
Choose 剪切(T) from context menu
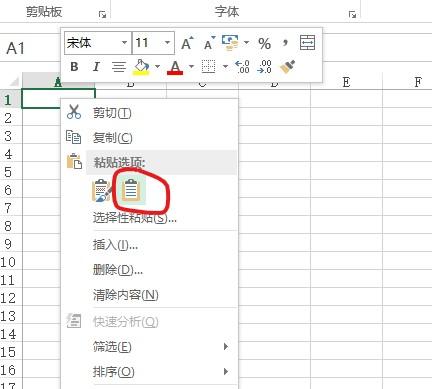150,113
